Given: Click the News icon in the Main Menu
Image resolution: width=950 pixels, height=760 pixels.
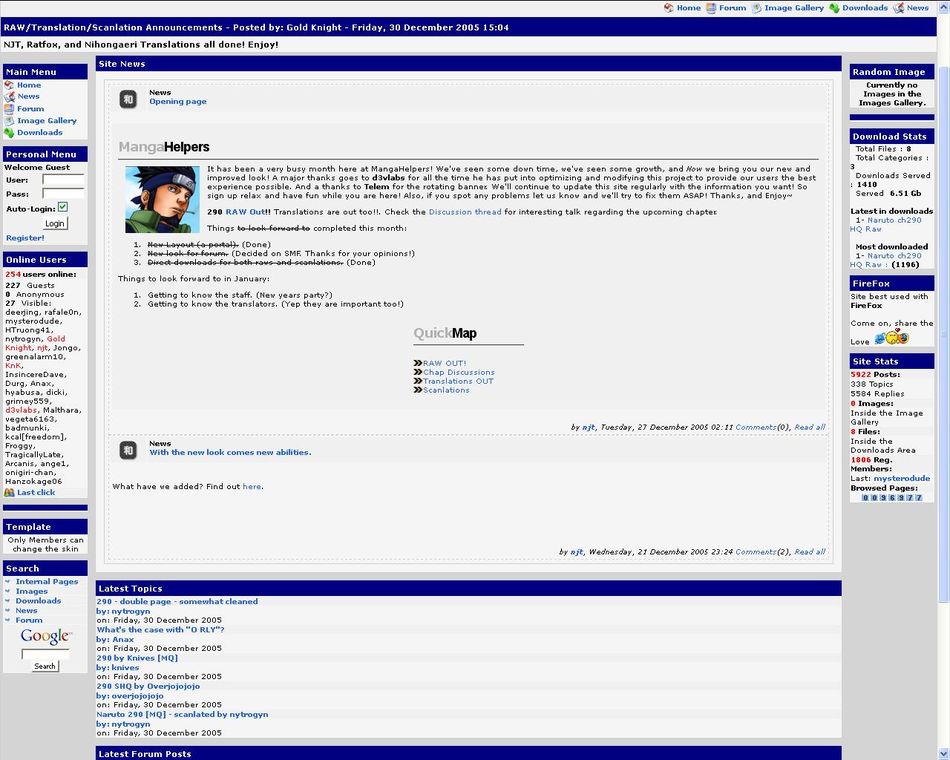Looking at the screenshot, I should [x=9, y=96].
